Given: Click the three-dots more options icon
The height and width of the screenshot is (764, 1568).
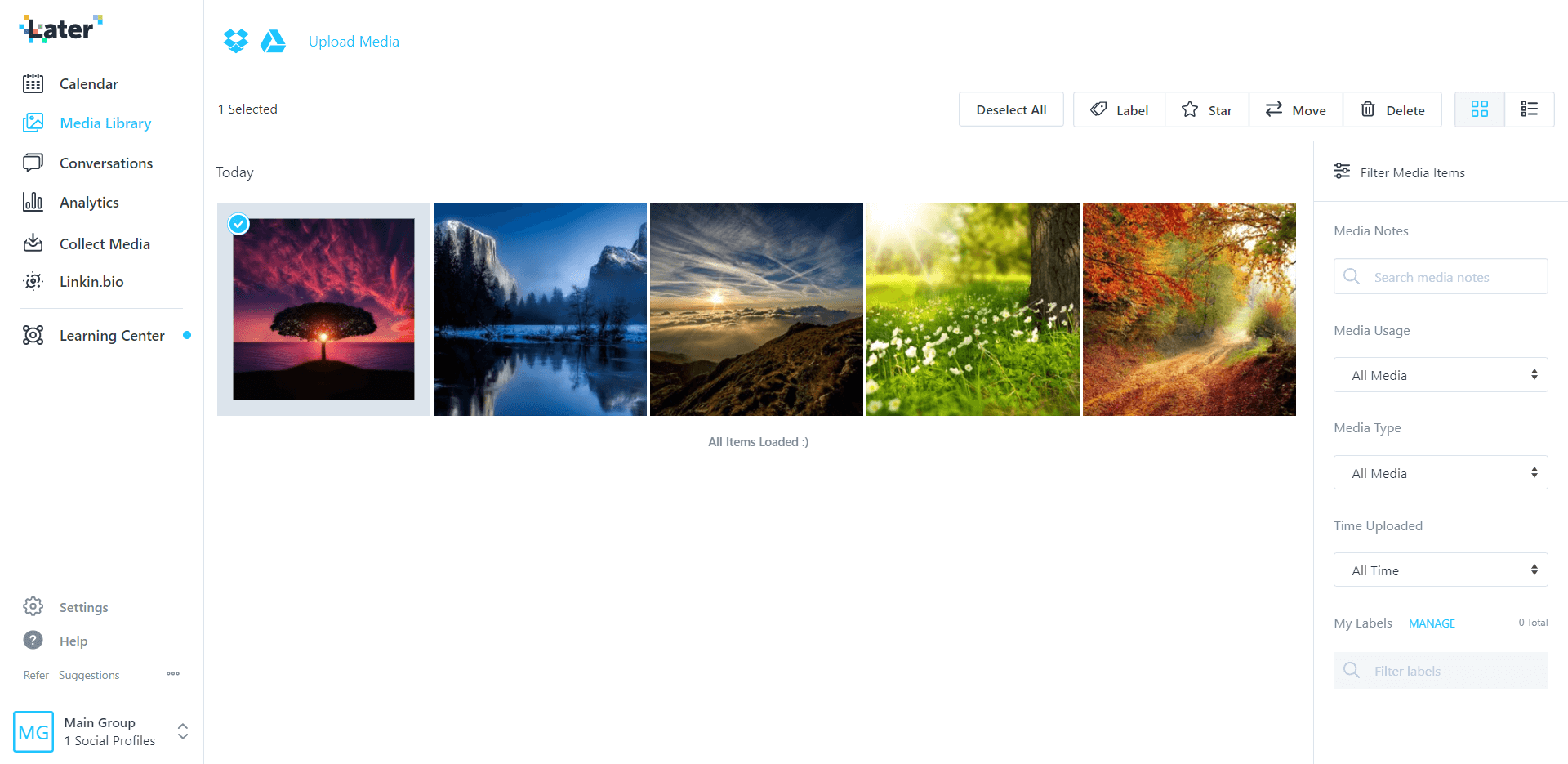Looking at the screenshot, I should pos(173,674).
